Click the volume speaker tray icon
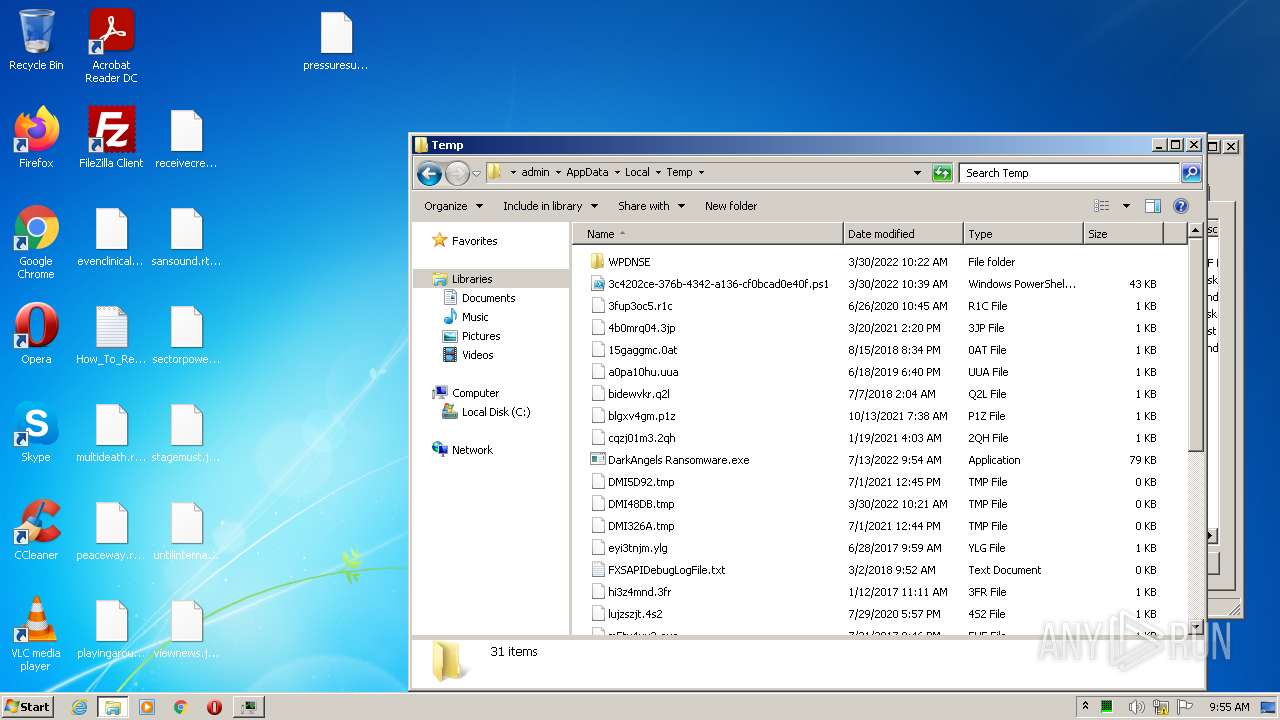The width and height of the screenshot is (1280, 720). pyautogui.click(x=1137, y=707)
